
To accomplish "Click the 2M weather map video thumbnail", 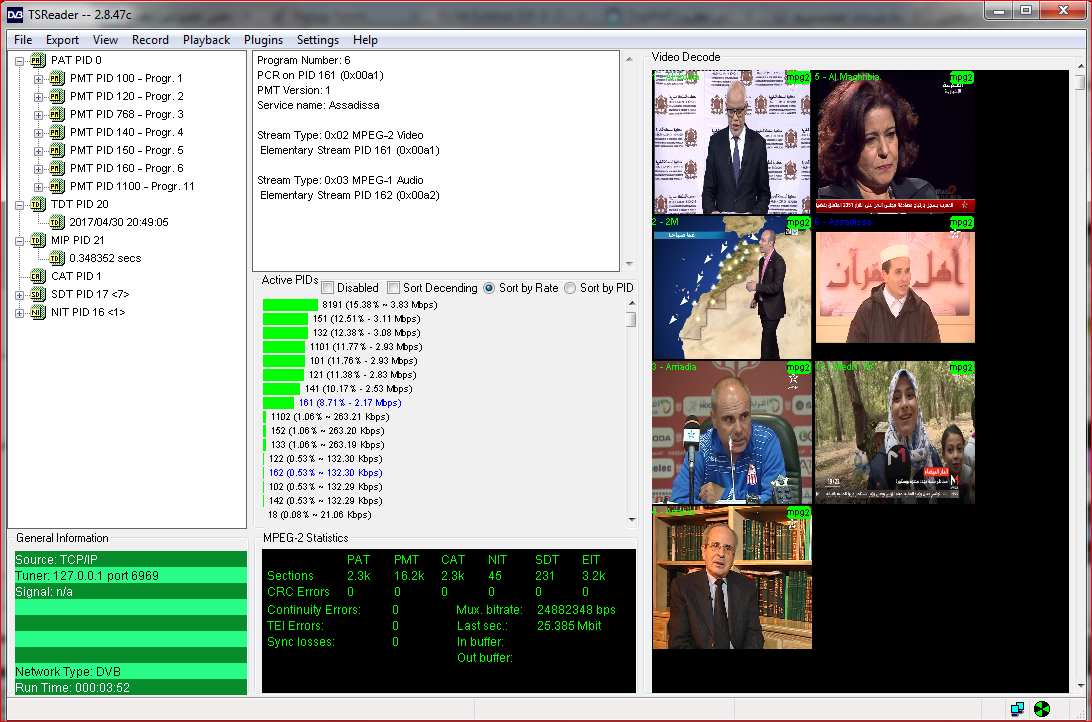I will 731,288.
